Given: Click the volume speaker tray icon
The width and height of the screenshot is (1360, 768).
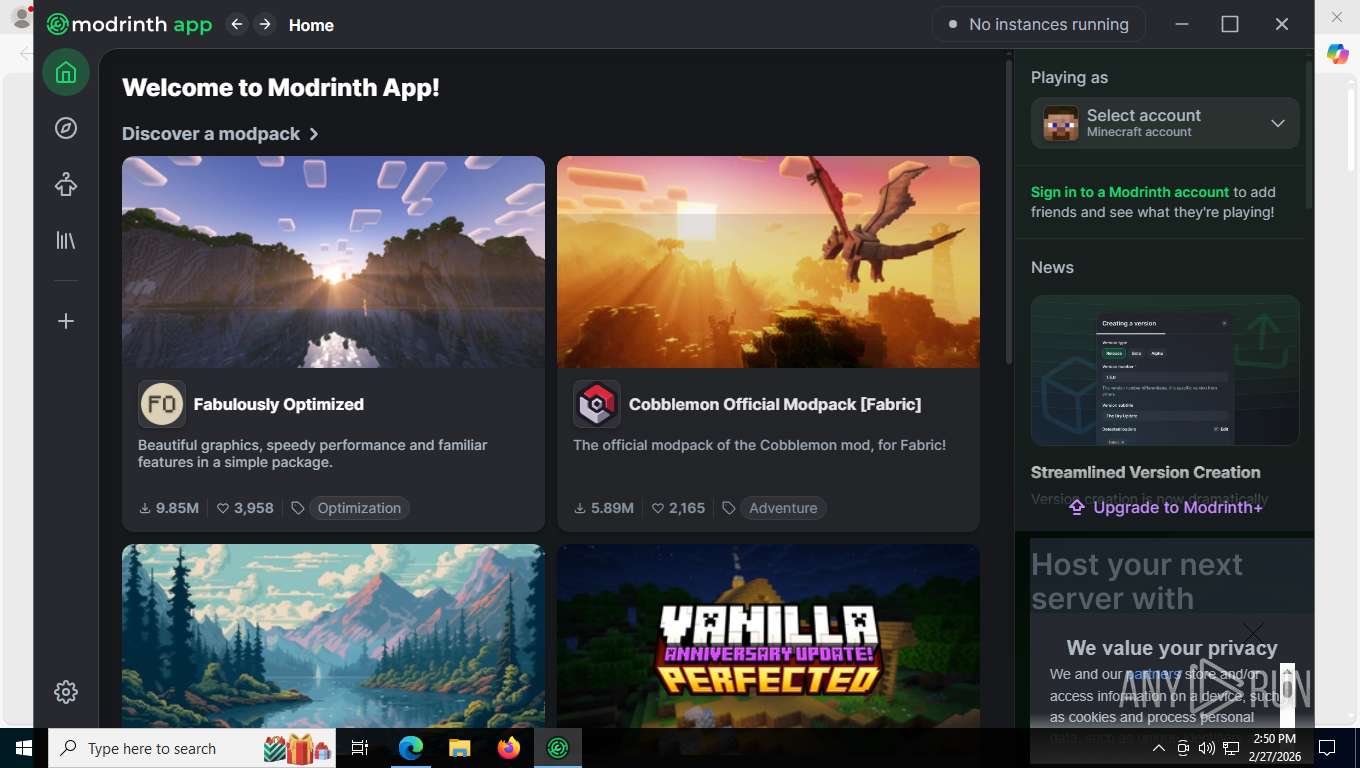Looking at the screenshot, I should click(x=1206, y=748).
